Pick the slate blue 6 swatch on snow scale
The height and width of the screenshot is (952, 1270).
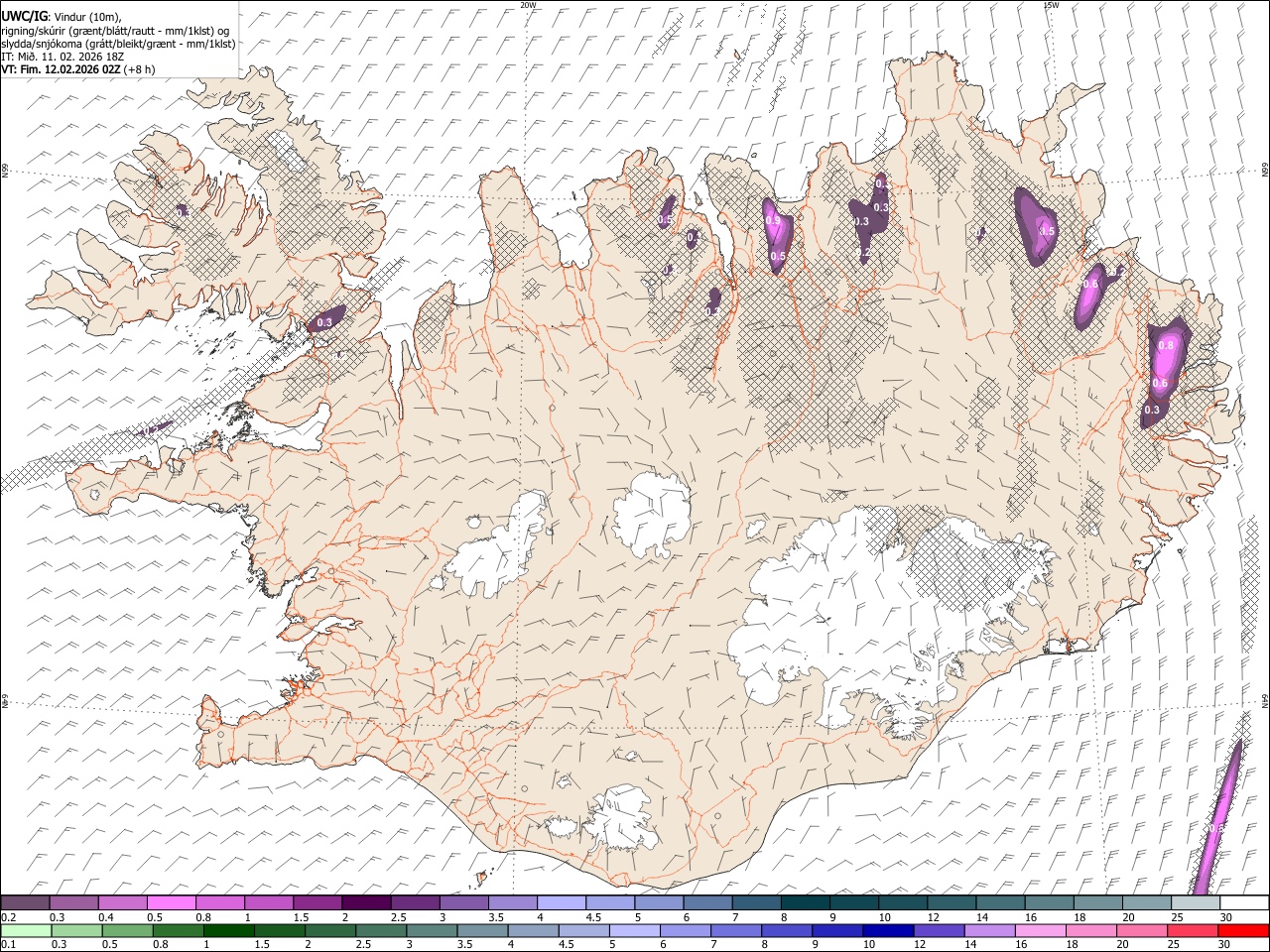point(707,902)
